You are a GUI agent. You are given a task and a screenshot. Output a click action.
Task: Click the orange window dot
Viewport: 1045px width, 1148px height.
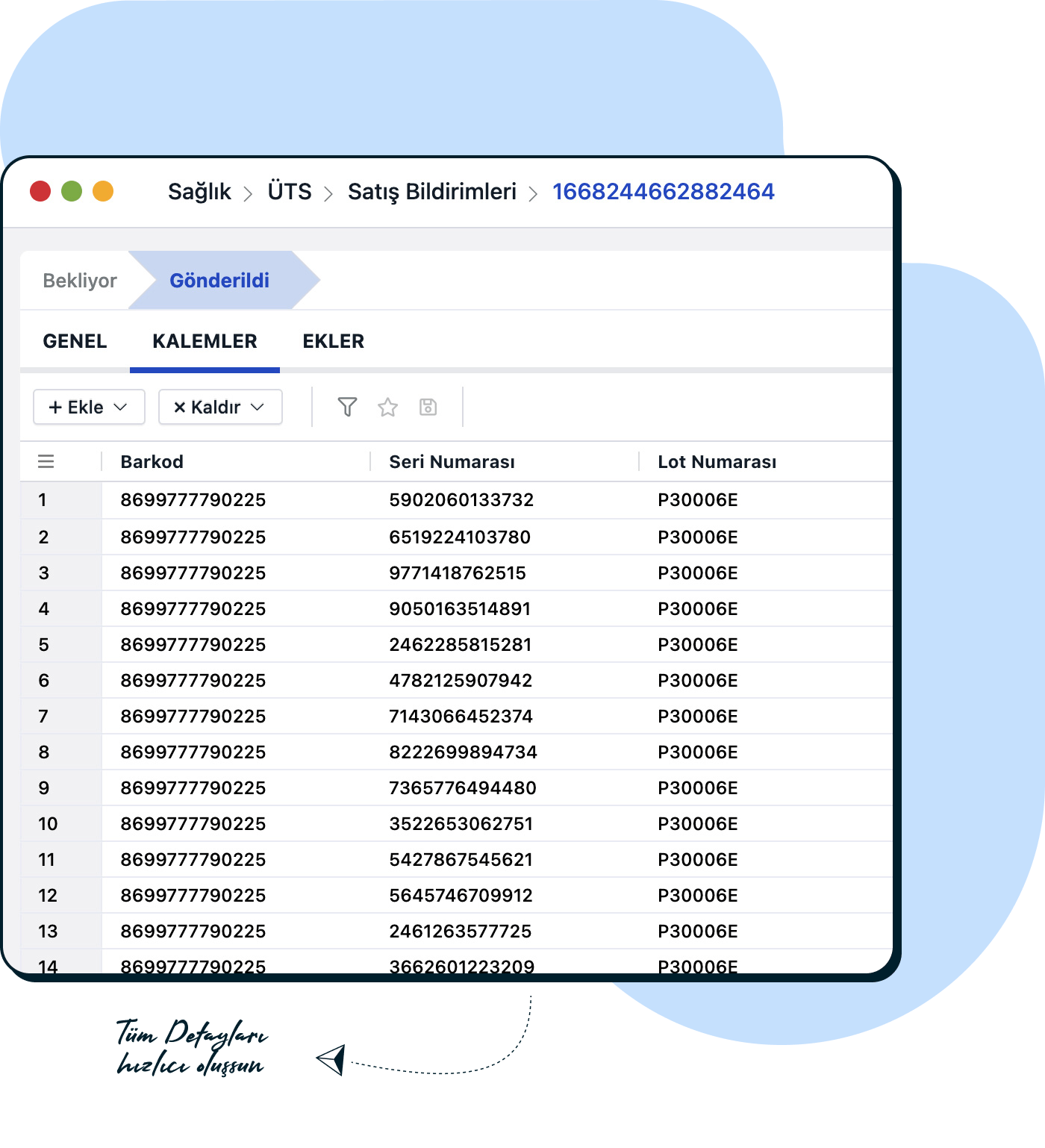pyautogui.click(x=103, y=192)
